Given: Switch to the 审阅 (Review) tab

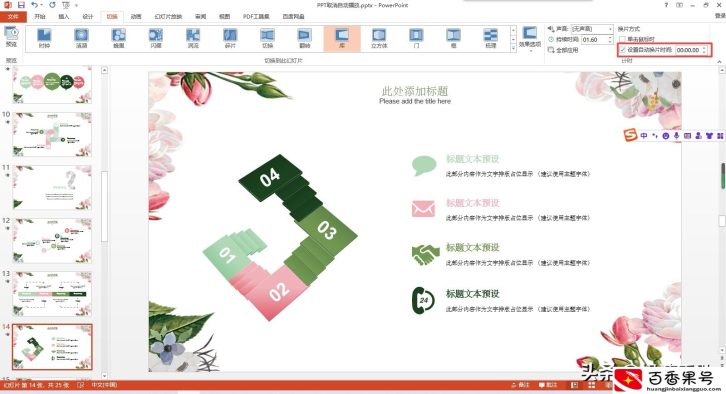Looking at the screenshot, I should 200,16.
